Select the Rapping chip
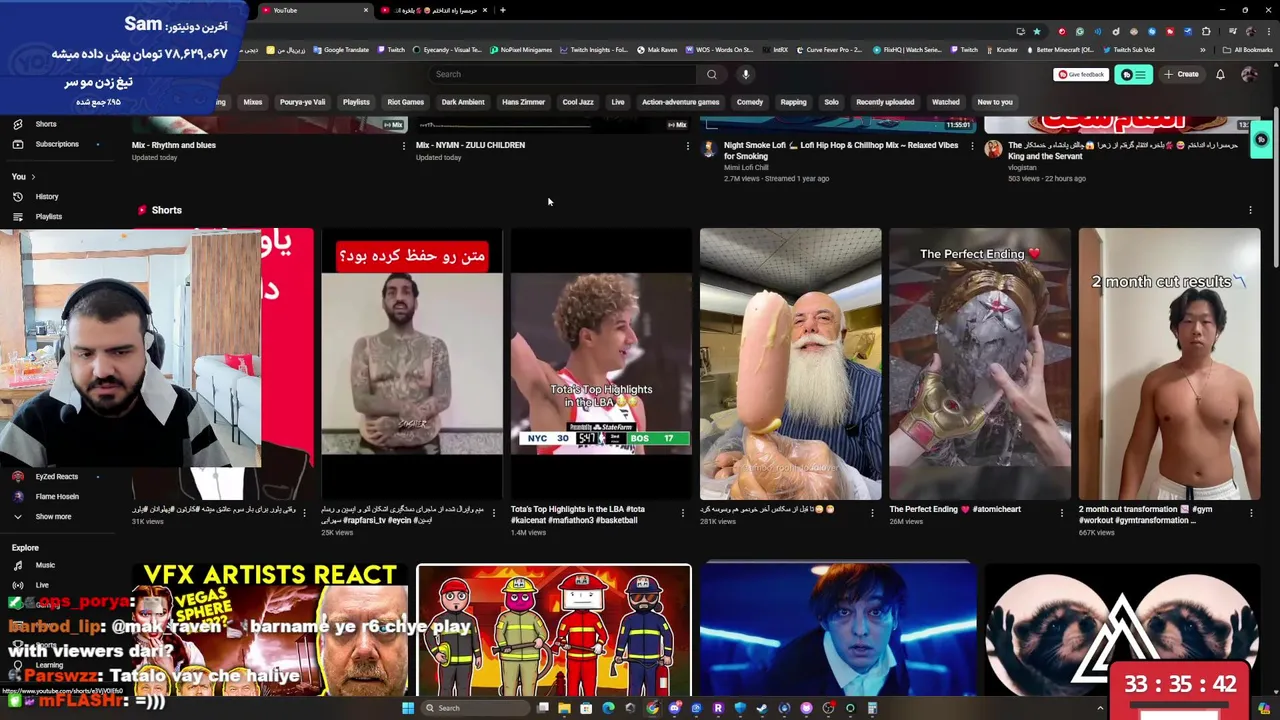This screenshot has height=720, width=1280. (793, 102)
